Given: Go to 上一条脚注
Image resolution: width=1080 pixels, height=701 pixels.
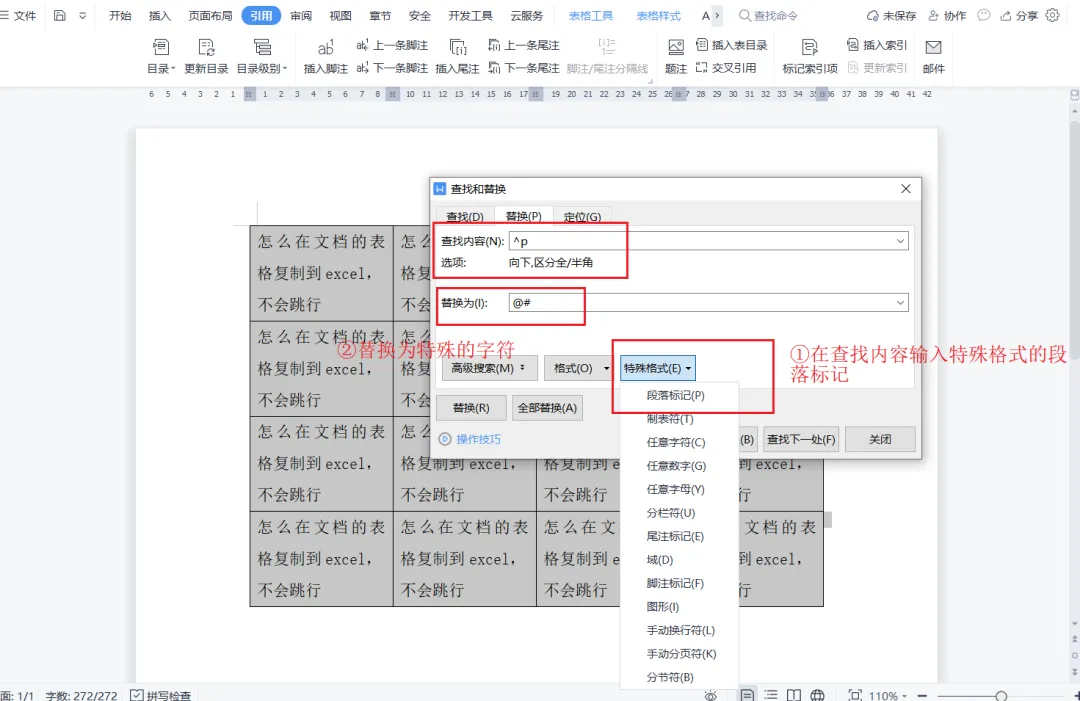Looking at the screenshot, I should [392, 45].
